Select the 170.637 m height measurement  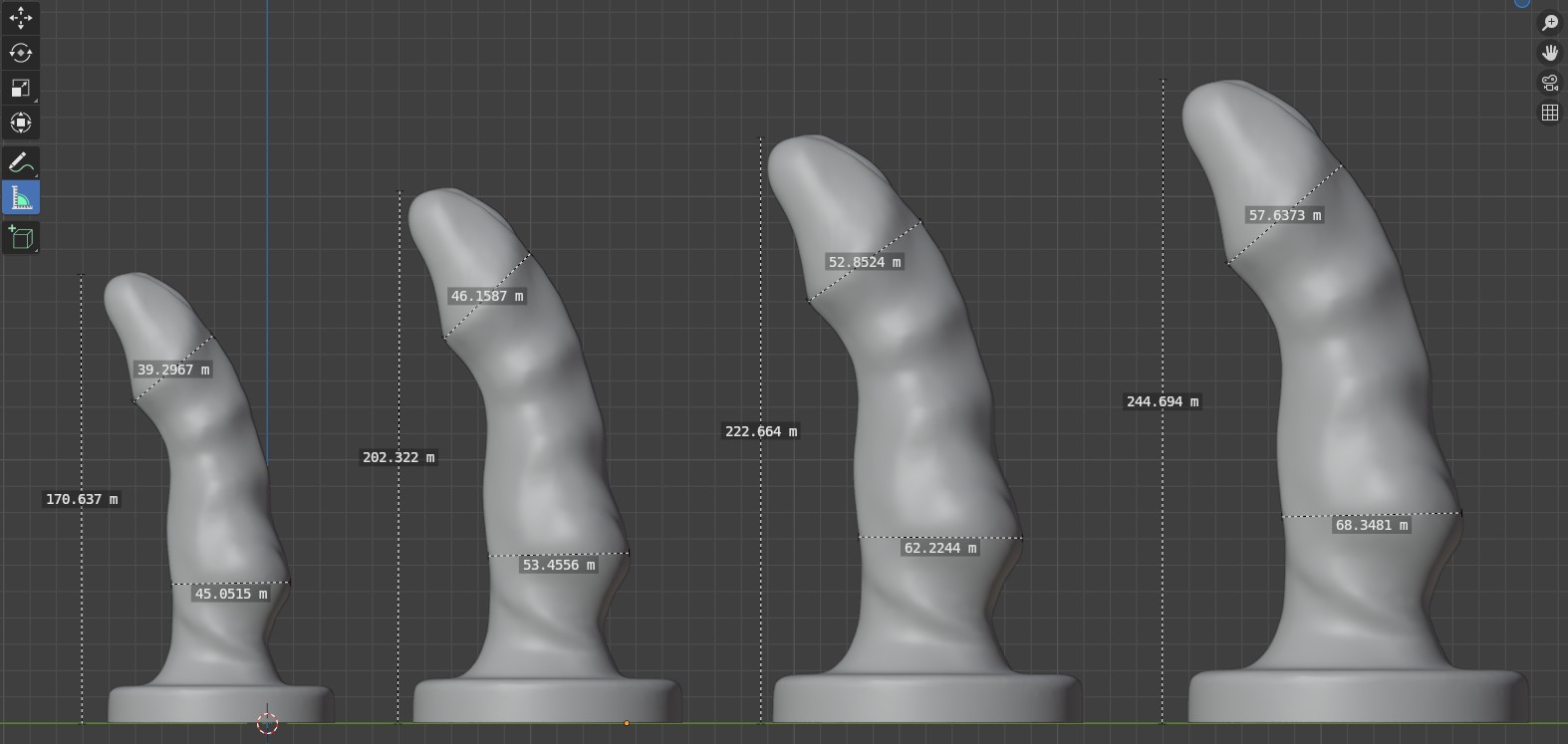click(x=82, y=499)
